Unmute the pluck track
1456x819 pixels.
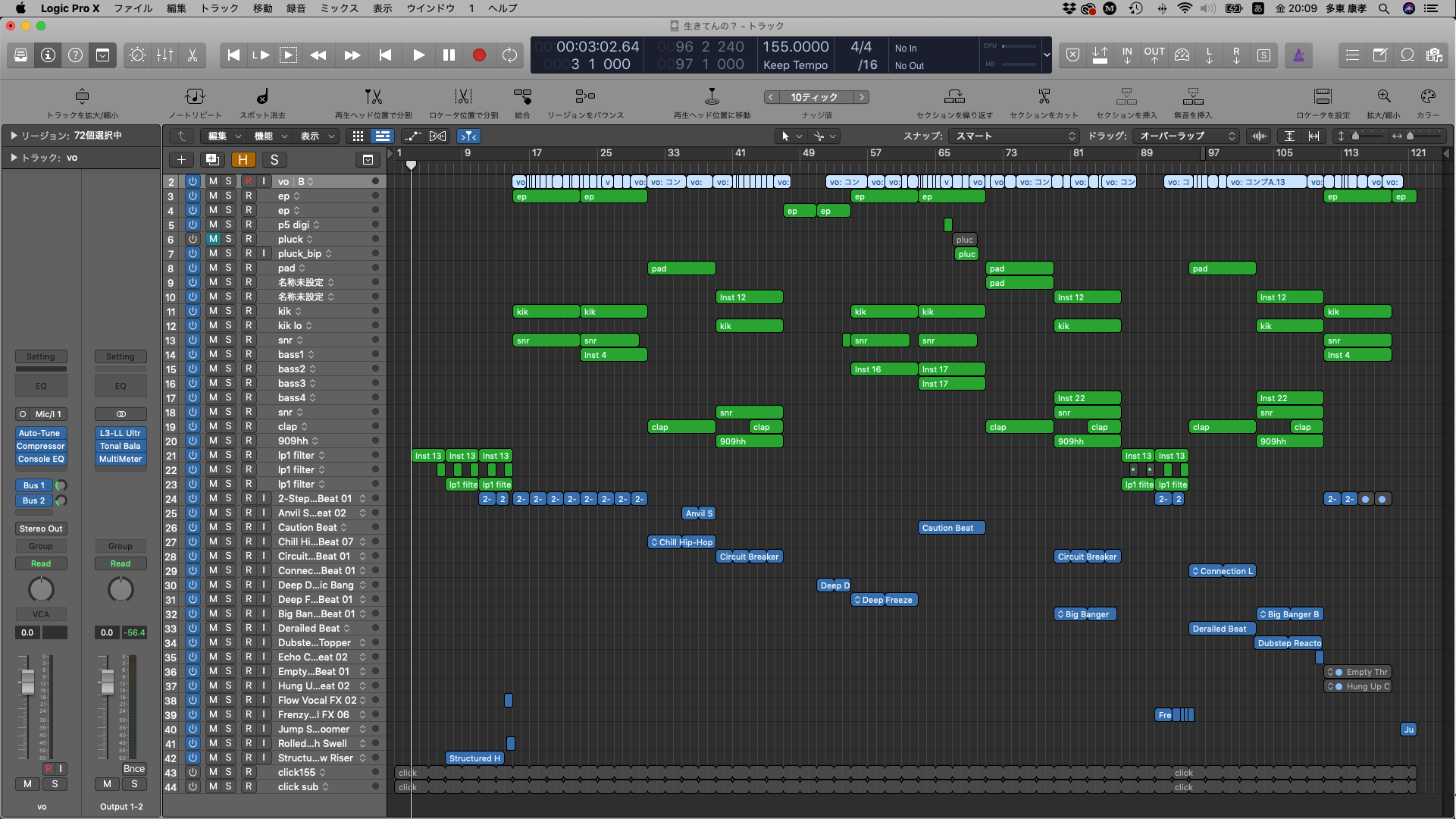[213, 239]
